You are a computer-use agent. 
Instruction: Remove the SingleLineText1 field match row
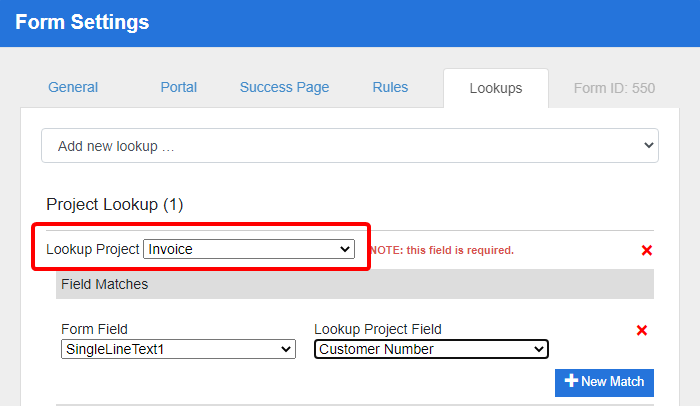[642, 330]
